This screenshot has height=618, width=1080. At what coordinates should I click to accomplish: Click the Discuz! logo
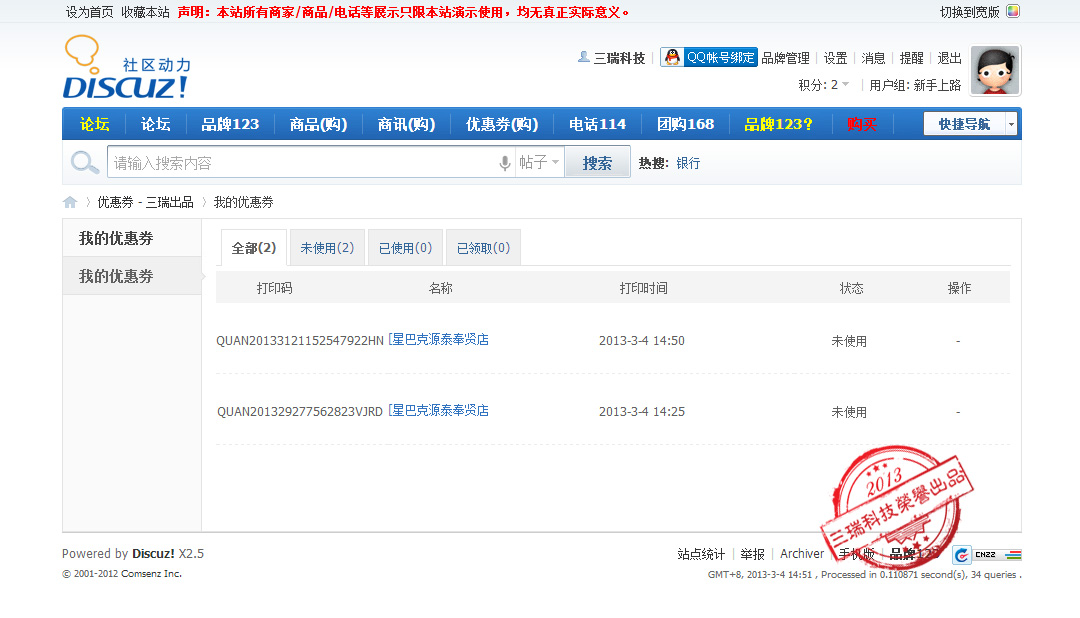pyautogui.click(x=127, y=67)
